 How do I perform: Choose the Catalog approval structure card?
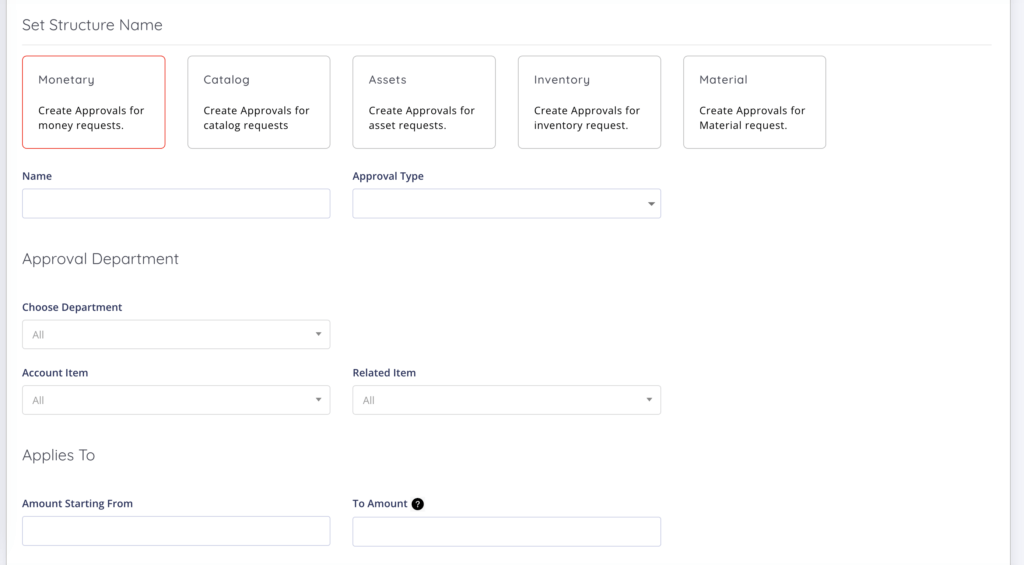click(x=258, y=102)
